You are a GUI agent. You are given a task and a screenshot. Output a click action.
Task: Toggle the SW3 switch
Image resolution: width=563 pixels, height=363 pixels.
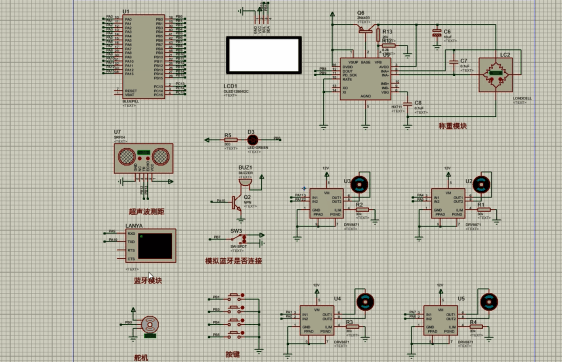pos(238,238)
